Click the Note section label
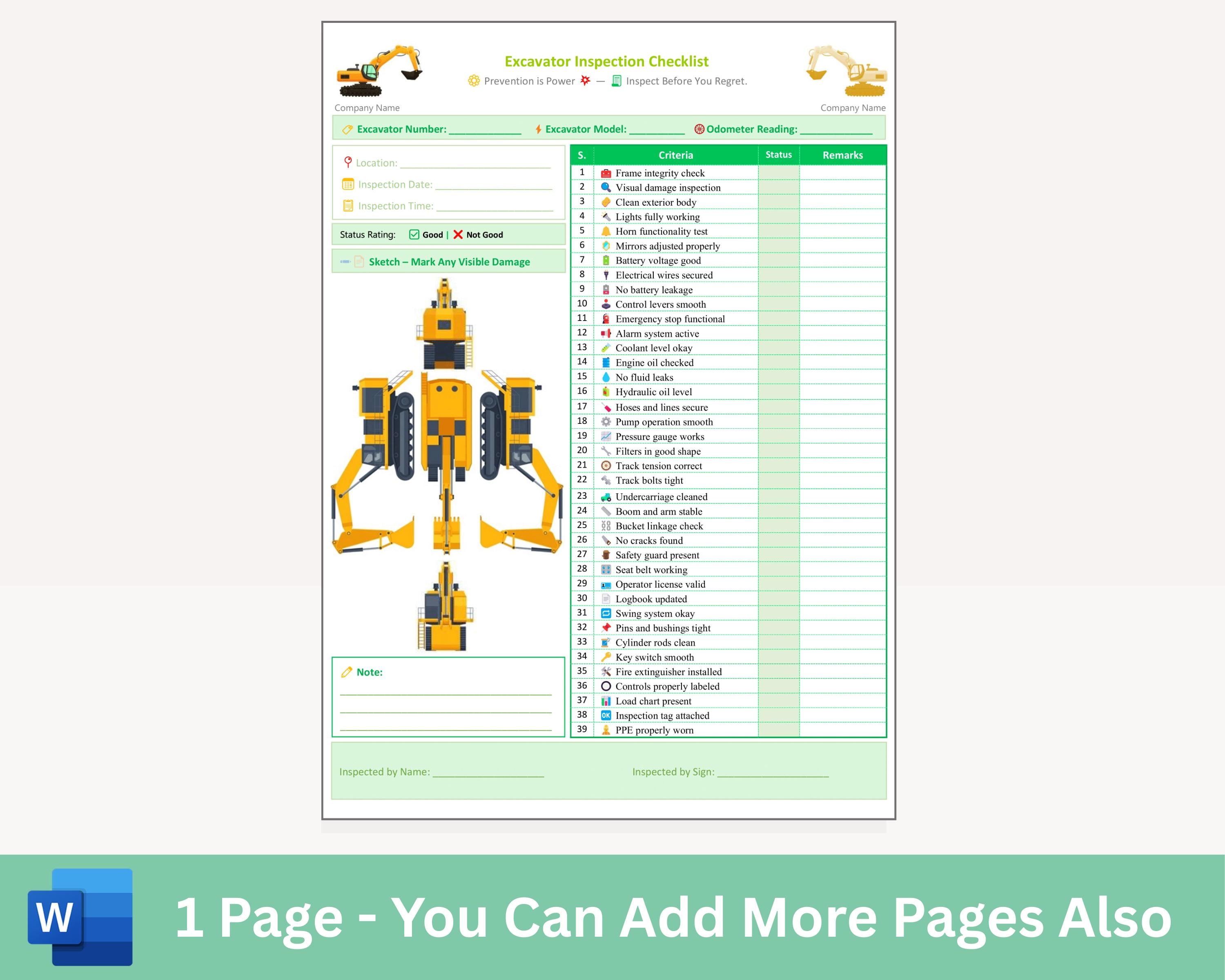 (368, 672)
